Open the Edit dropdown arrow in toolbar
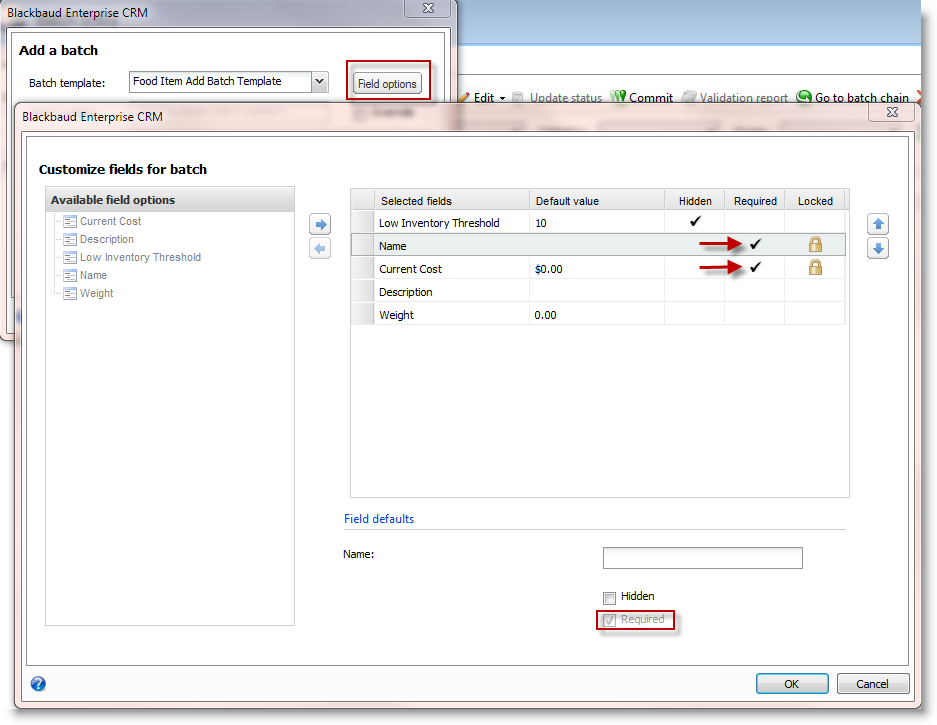Viewport: 937px width, 725px height. tap(503, 98)
